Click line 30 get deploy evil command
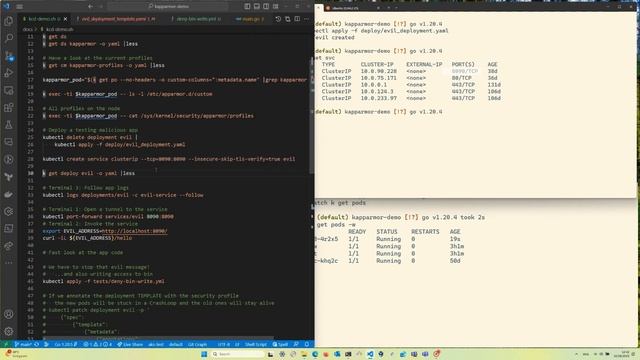 [89, 173]
